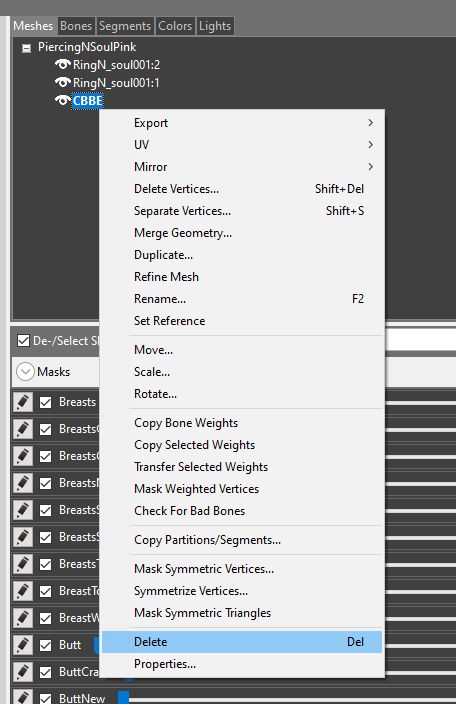Open the Segments tab

(125, 26)
